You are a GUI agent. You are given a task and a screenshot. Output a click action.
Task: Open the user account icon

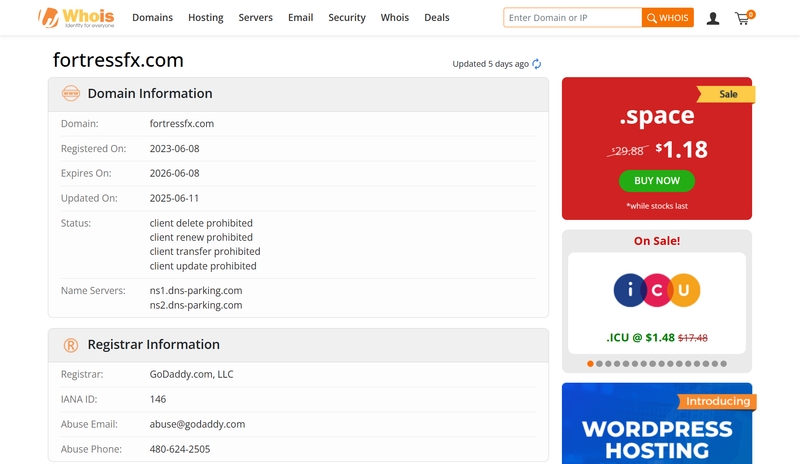[713, 19]
